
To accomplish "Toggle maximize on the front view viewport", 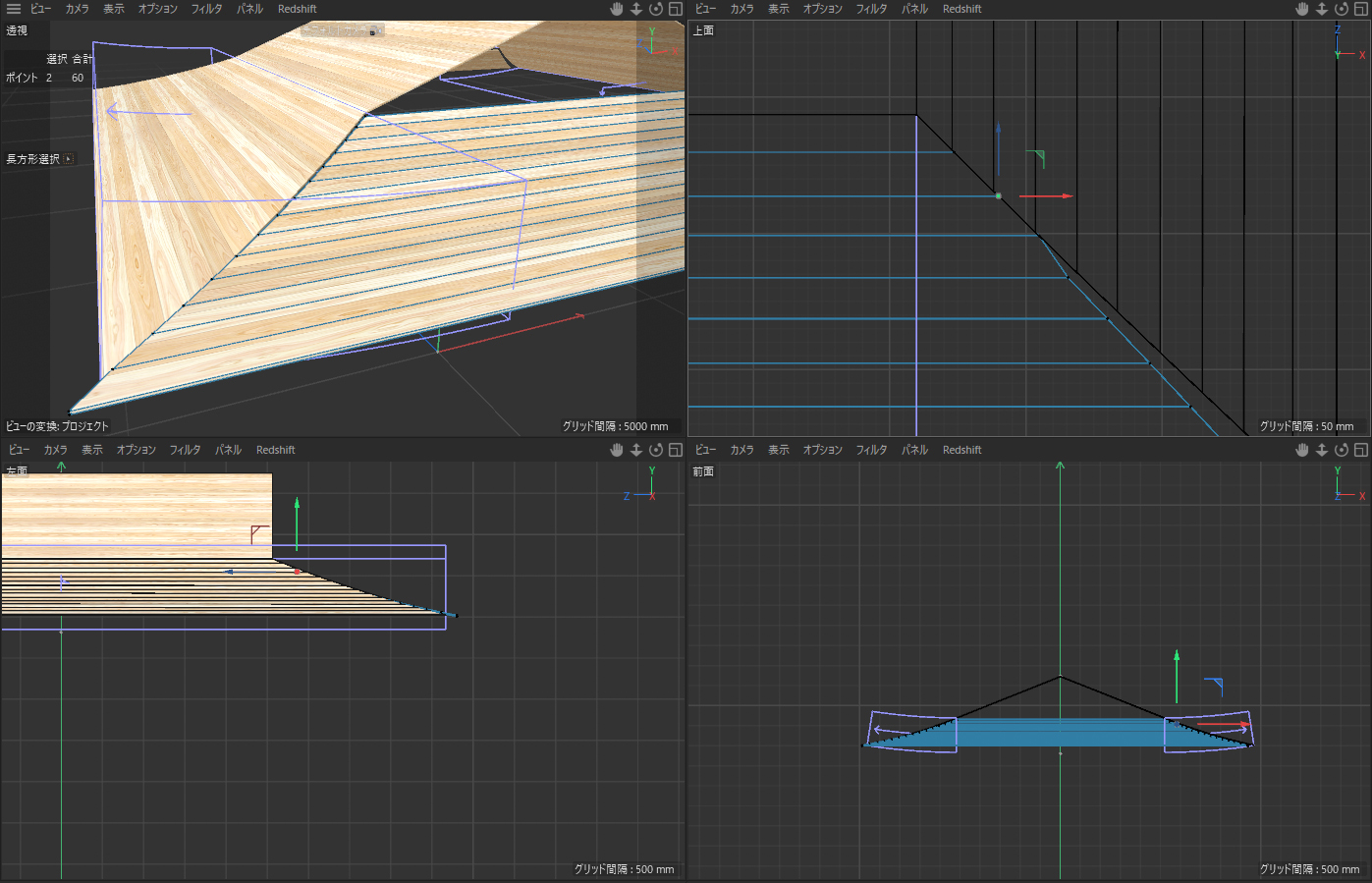I will tap(1361, 450).
